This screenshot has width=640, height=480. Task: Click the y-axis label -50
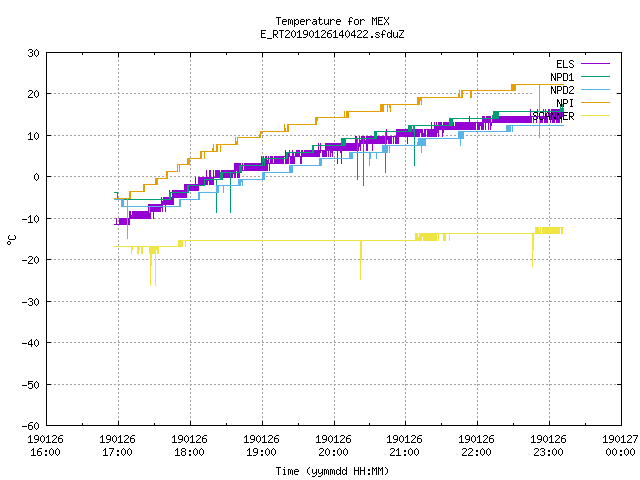[x=31, y=384]
